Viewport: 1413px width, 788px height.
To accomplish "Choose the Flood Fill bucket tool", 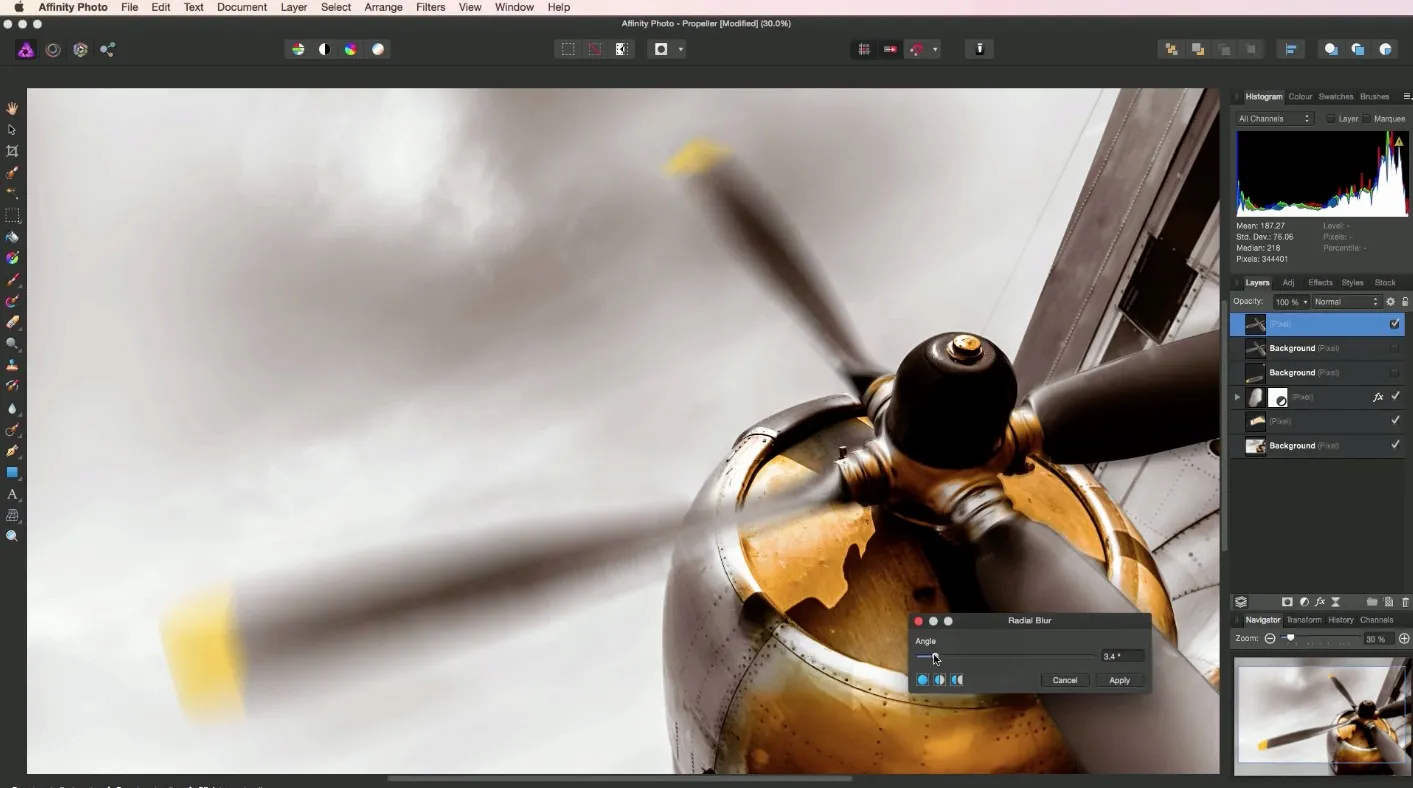I will click(12, 237).
